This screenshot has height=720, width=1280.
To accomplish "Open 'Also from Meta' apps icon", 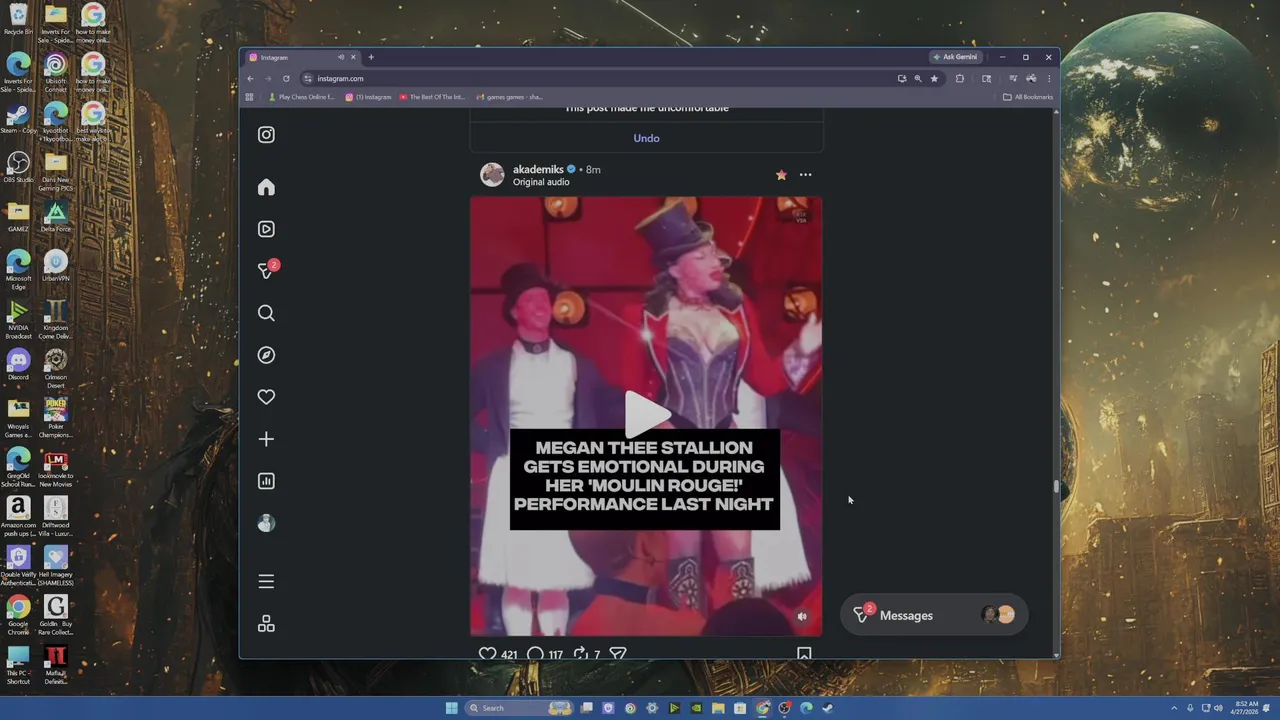I will [266, 623].
